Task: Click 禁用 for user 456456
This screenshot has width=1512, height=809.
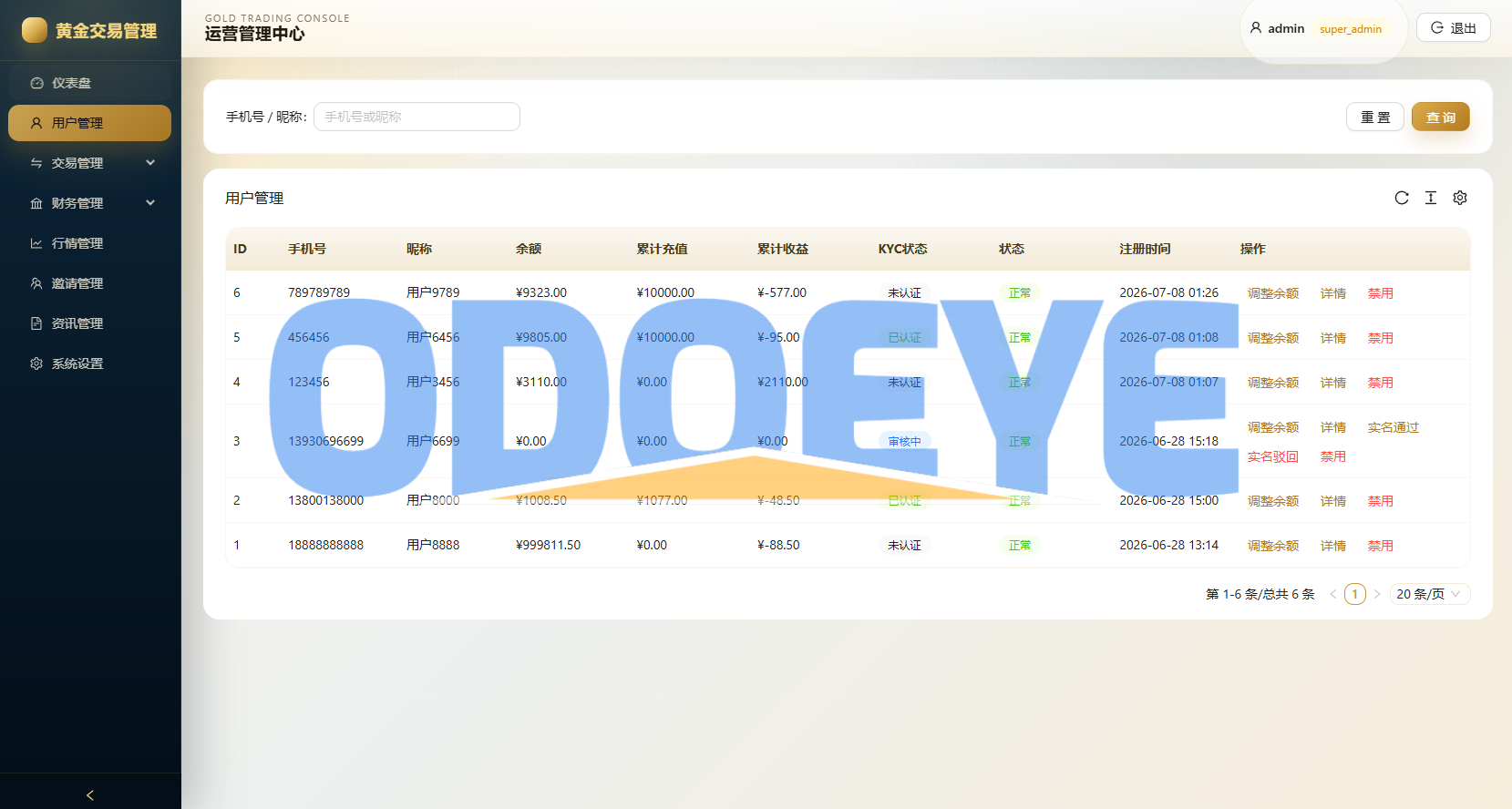Action: click(x=1380, y=338)
